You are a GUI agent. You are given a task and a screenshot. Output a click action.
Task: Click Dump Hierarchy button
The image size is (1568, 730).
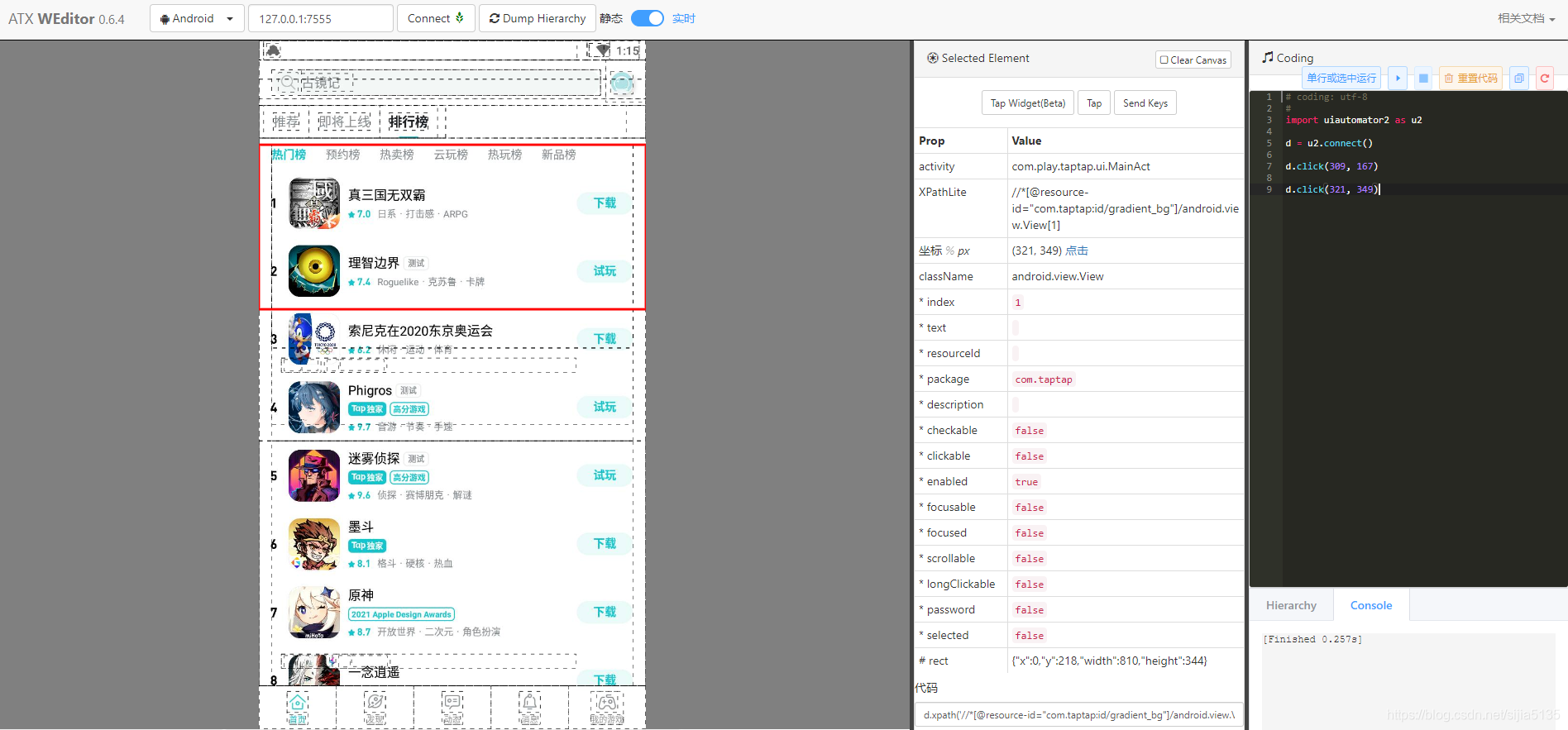point(538,18)
